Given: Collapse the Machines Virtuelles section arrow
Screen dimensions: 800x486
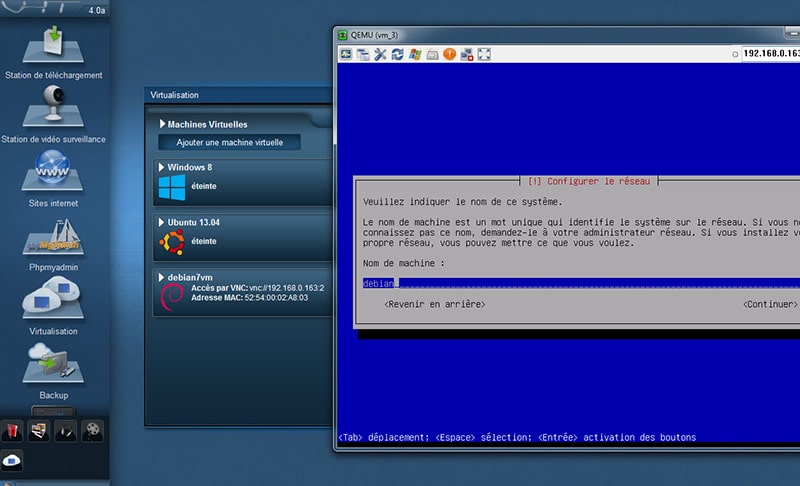Looking at the screenshot, I should (x=162, y=124).
